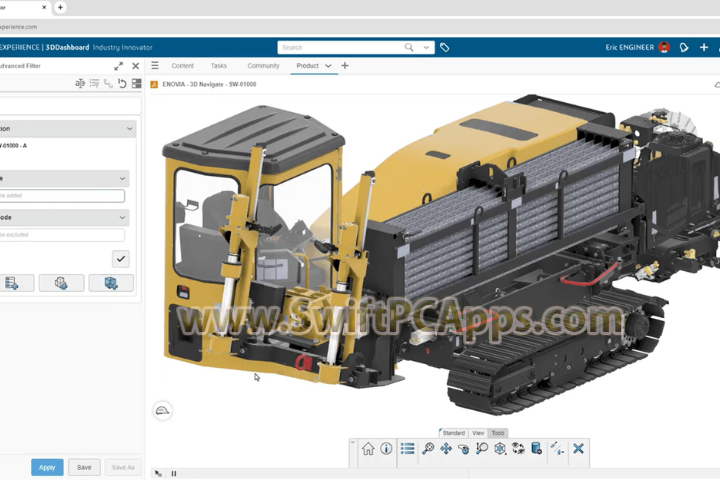This screenshot has width=720, height=480.
Task: Open Eric ENGINEER profile avatar
Action: (664, 47)
